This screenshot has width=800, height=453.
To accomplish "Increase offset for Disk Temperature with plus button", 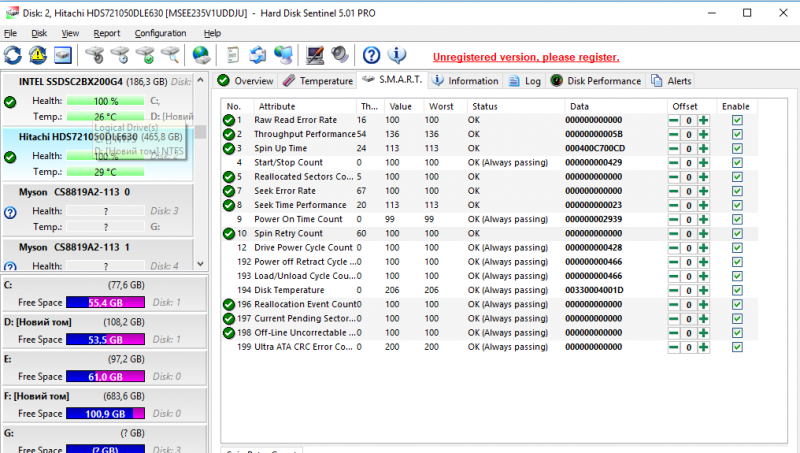I will point(703,290).
